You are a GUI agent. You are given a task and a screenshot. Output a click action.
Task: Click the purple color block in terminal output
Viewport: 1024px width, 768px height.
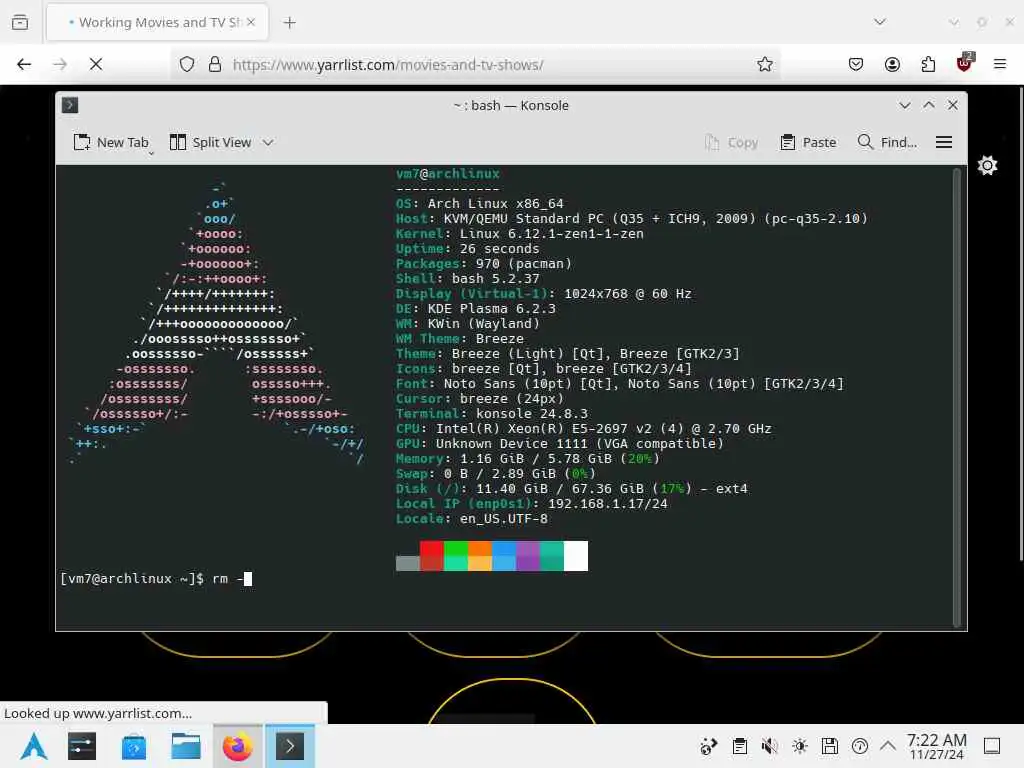click(x=528, y=556)
